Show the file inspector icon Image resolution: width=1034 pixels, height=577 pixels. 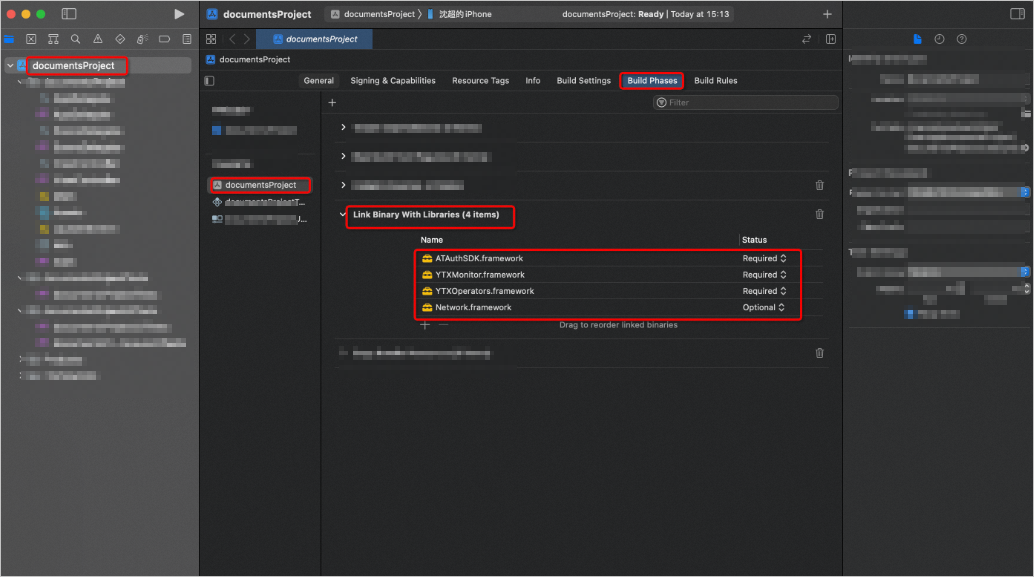click(917, 39)
